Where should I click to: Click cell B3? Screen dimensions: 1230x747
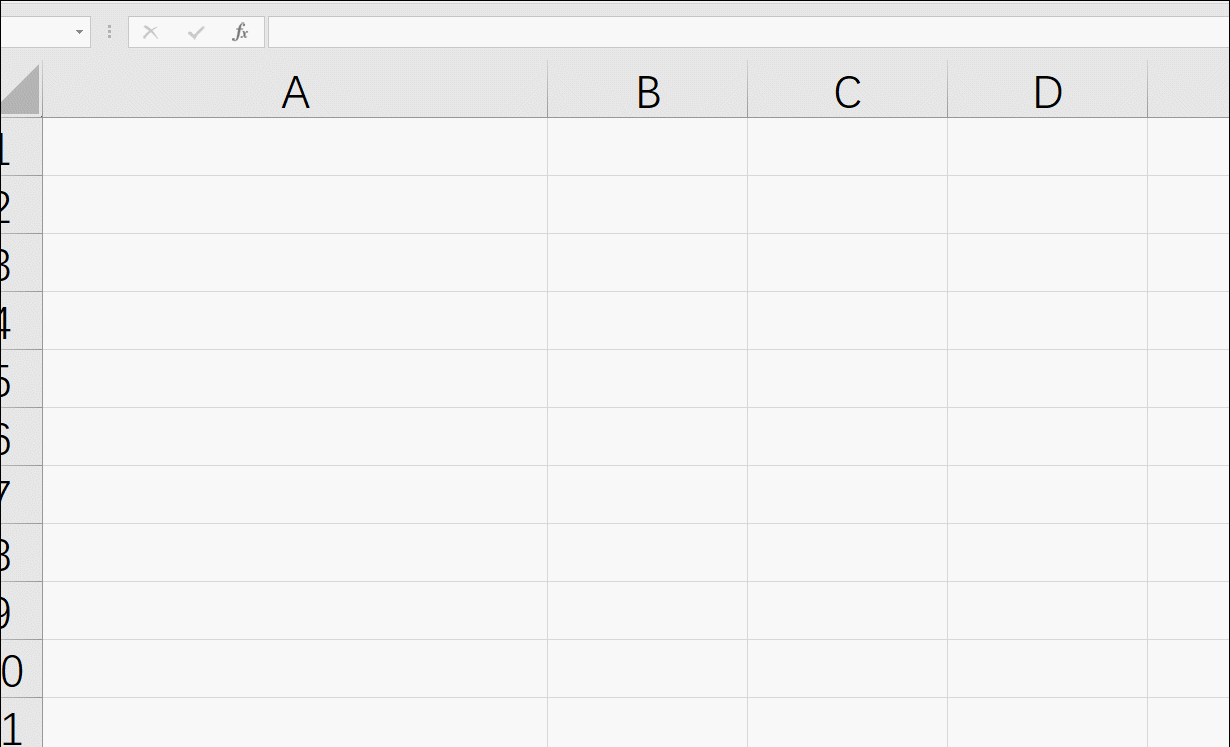click(648, 263)
